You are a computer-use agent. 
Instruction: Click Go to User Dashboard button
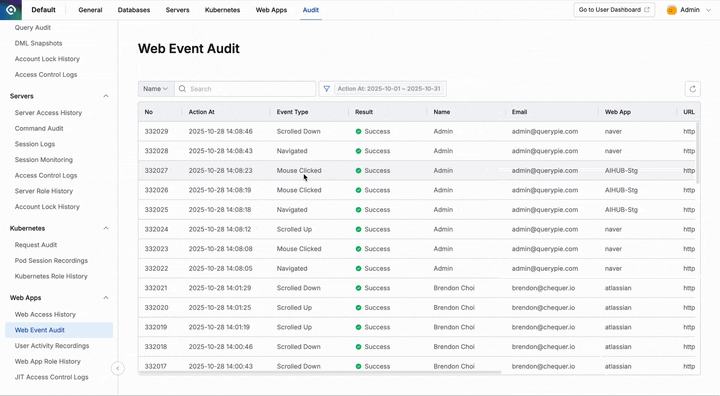click(x=614, y=10)
